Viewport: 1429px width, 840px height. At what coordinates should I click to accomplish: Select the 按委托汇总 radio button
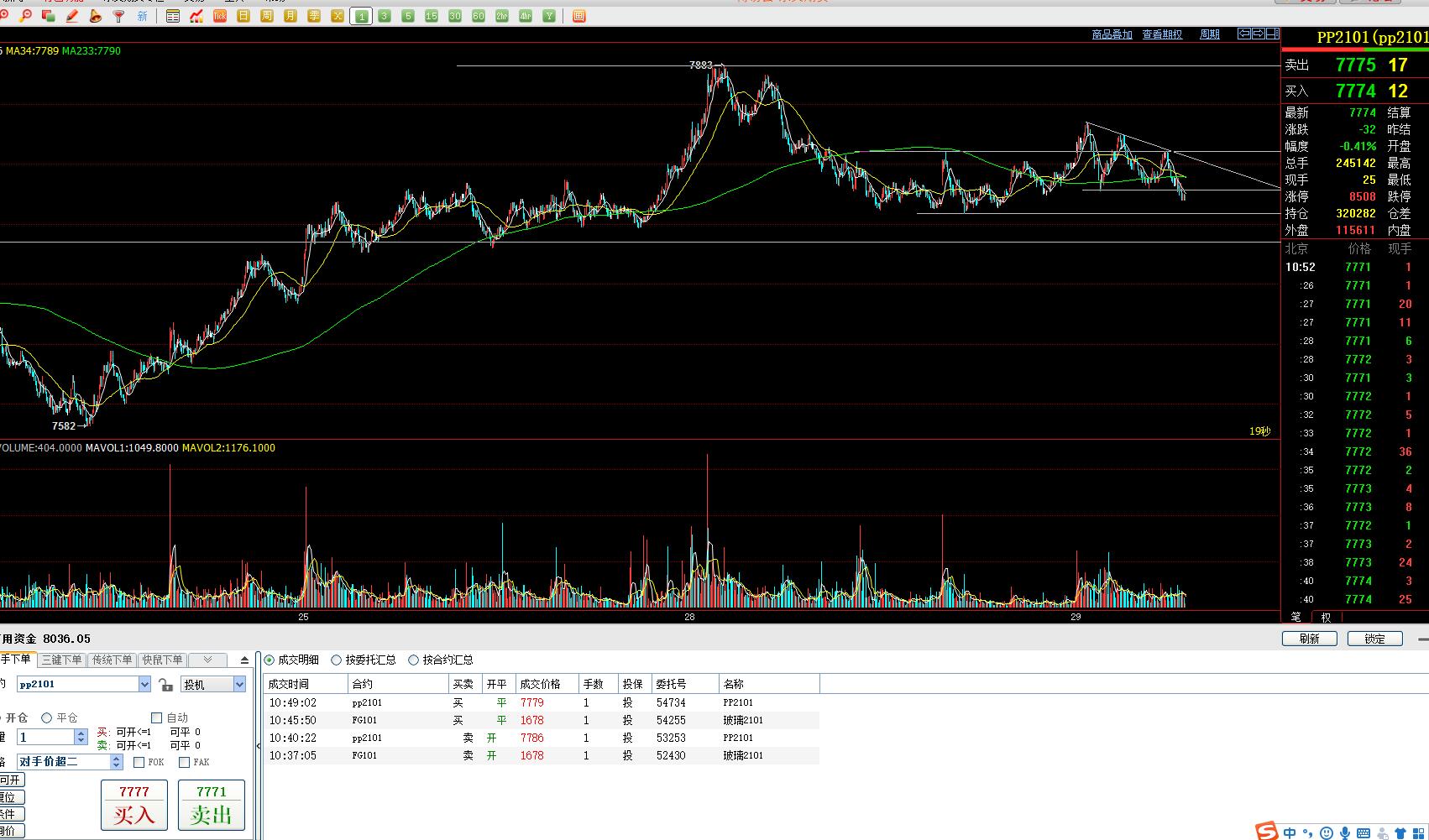(x=337, y=660)
